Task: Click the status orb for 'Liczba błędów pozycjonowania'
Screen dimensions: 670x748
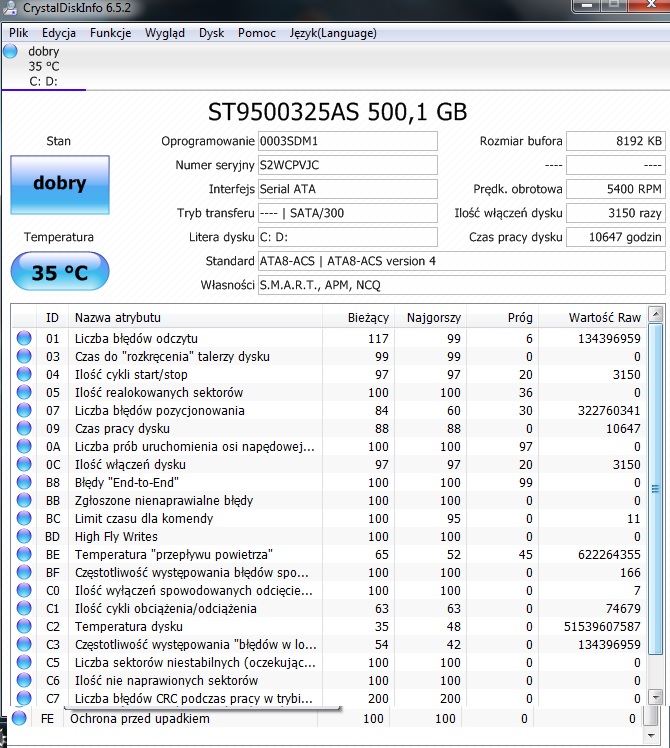Action: (x=24, y=410)
